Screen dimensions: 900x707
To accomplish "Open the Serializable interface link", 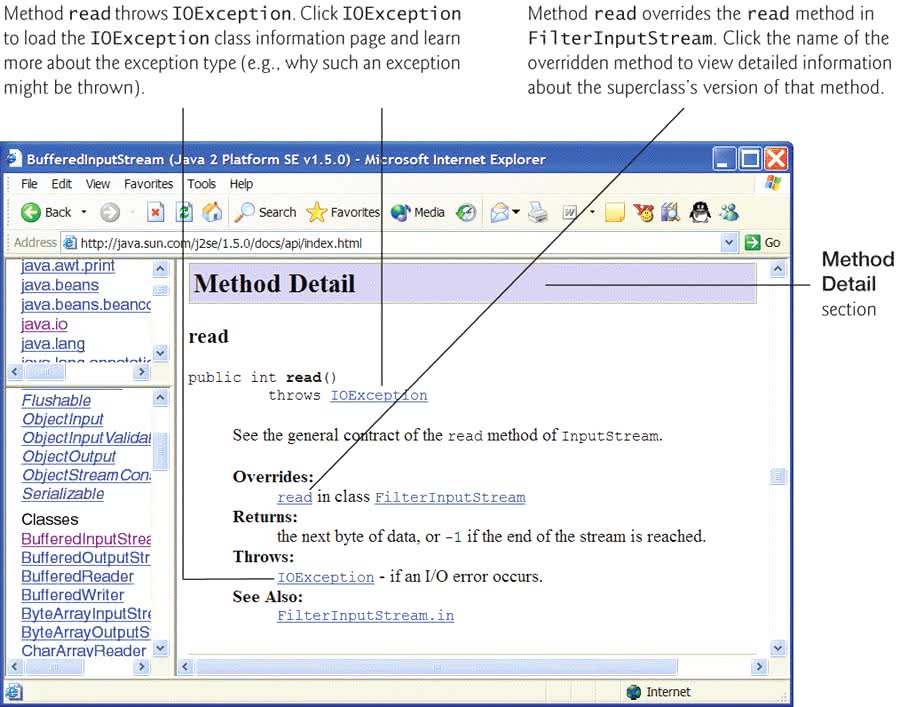I will tap(63, 494).
